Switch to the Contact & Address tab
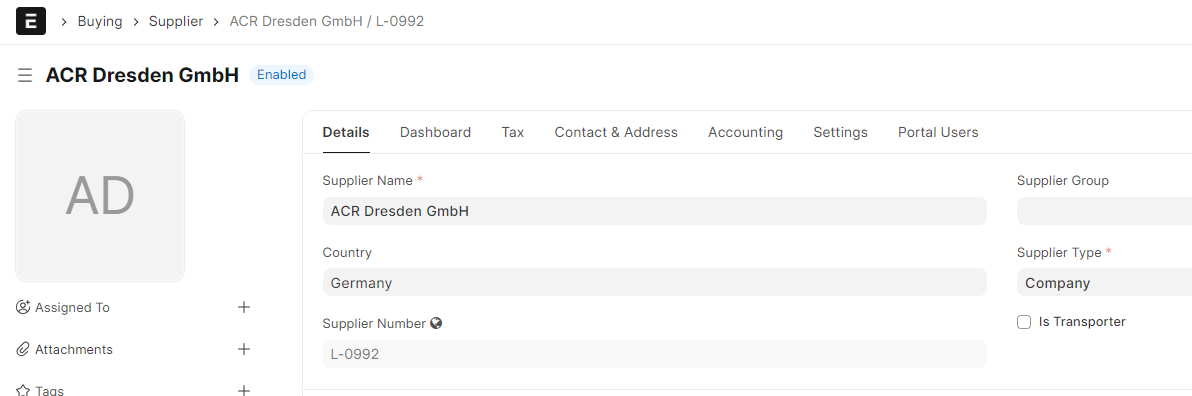 click(x=616, y=132)
